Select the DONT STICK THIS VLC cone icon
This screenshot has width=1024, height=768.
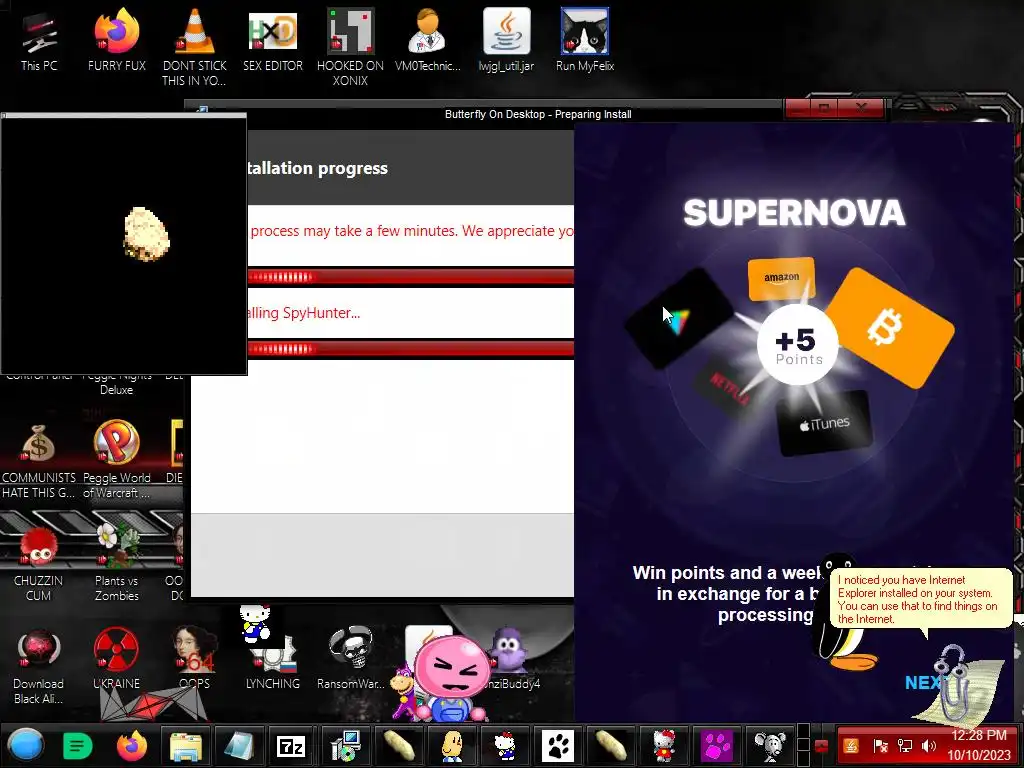click(x=194, y=47)
